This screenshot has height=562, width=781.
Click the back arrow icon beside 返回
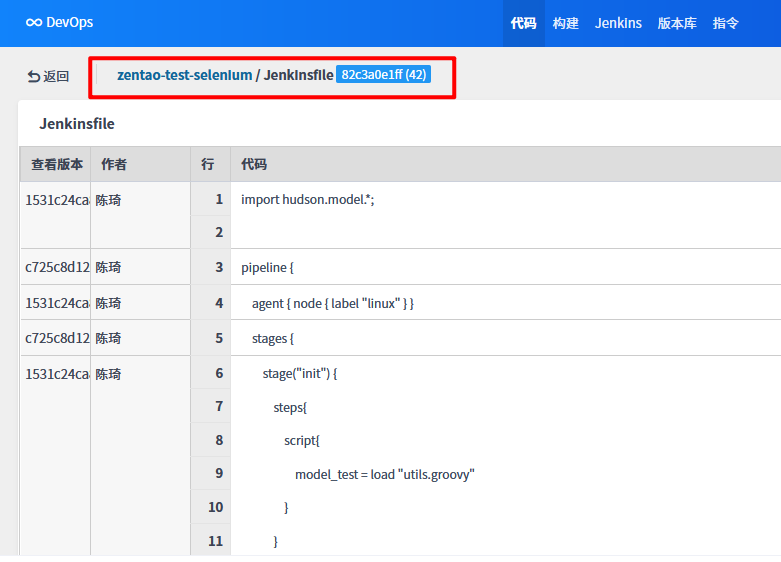point(33,76)
